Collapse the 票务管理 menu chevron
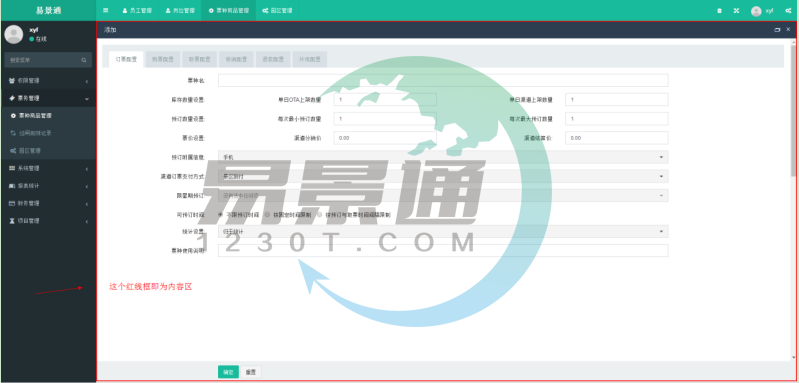This screenshot has width=799, height=383. (x=87, y=98)
